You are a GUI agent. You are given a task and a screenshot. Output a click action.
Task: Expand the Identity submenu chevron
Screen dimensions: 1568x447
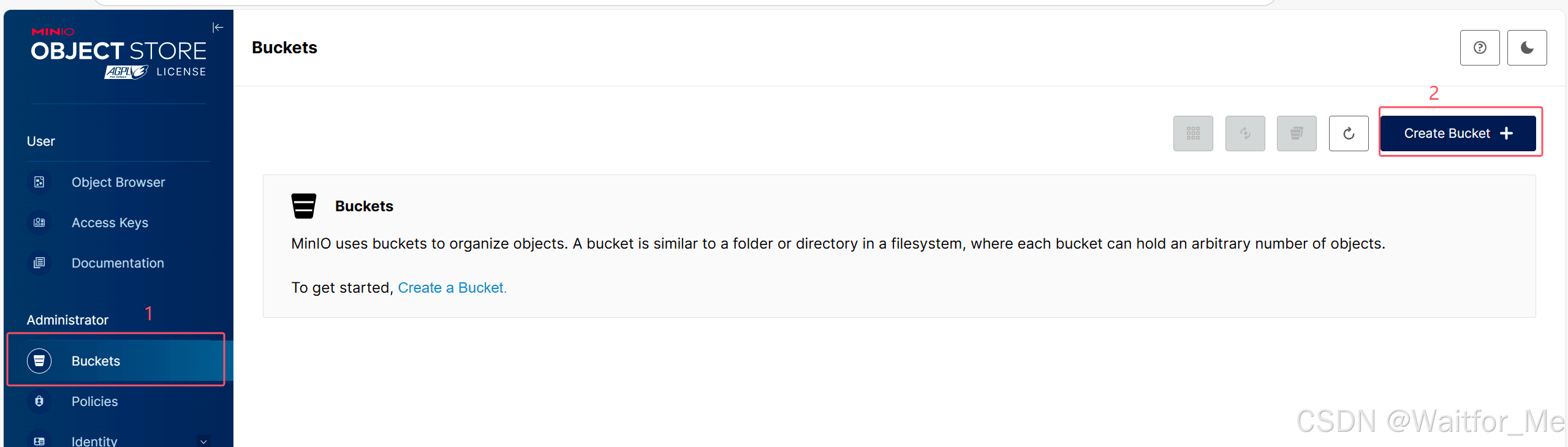pyautogui.click(x=203, y=441)
